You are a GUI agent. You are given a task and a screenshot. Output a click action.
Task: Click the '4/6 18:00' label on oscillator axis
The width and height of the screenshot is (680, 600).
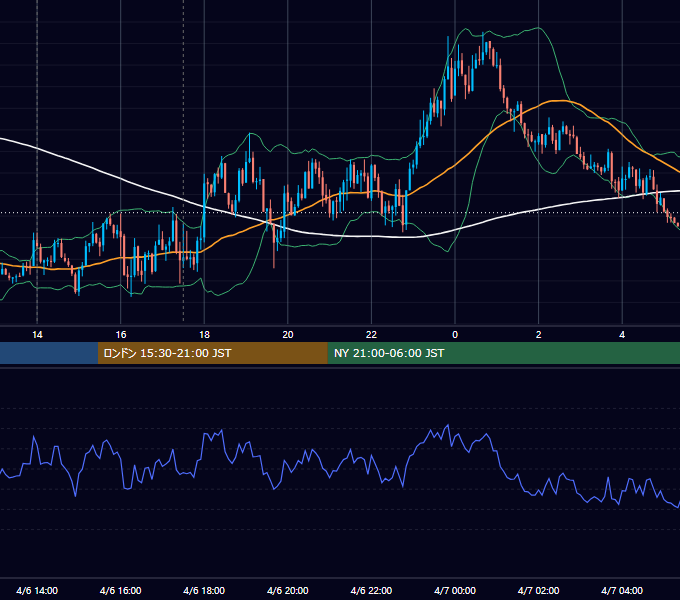[x=204, y=590]
